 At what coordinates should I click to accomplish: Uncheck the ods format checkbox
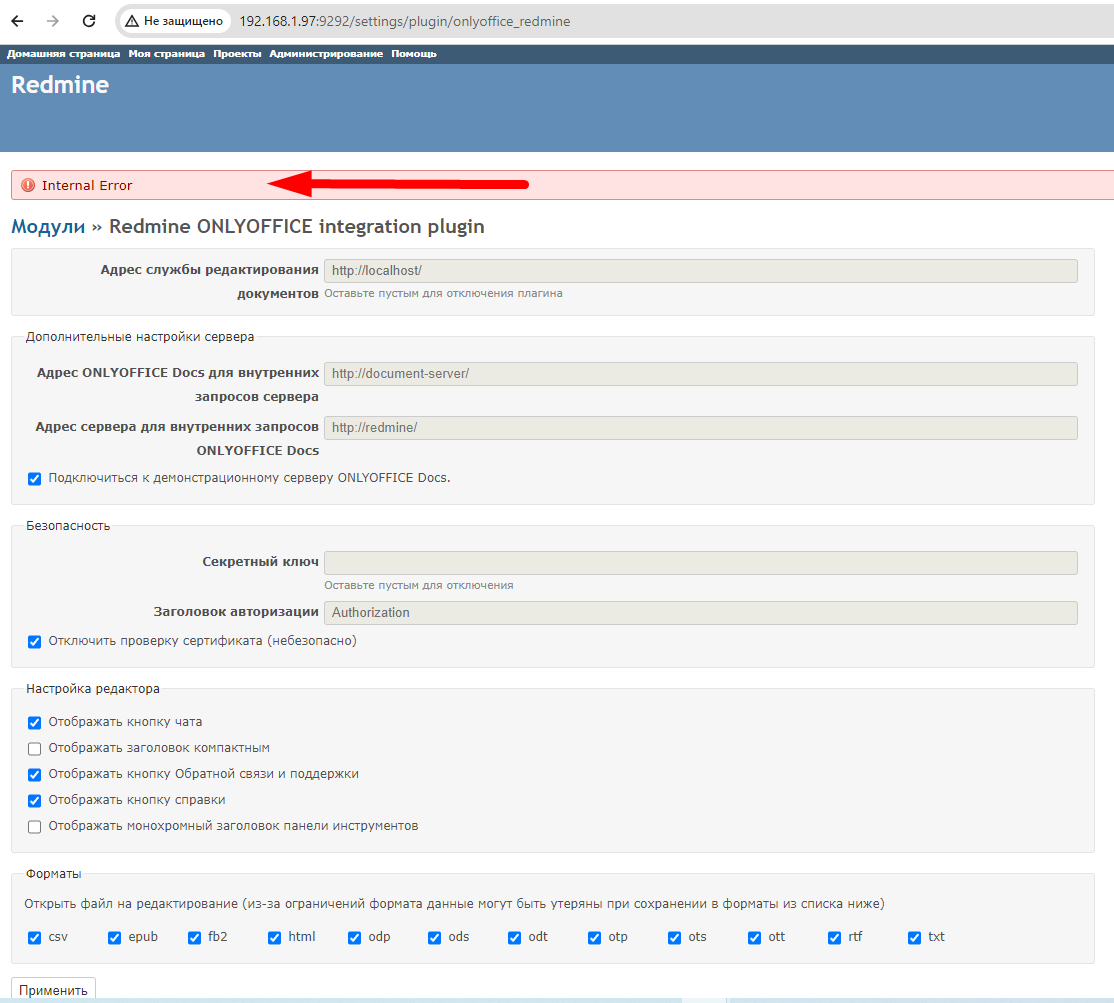(x=434, y=938)
